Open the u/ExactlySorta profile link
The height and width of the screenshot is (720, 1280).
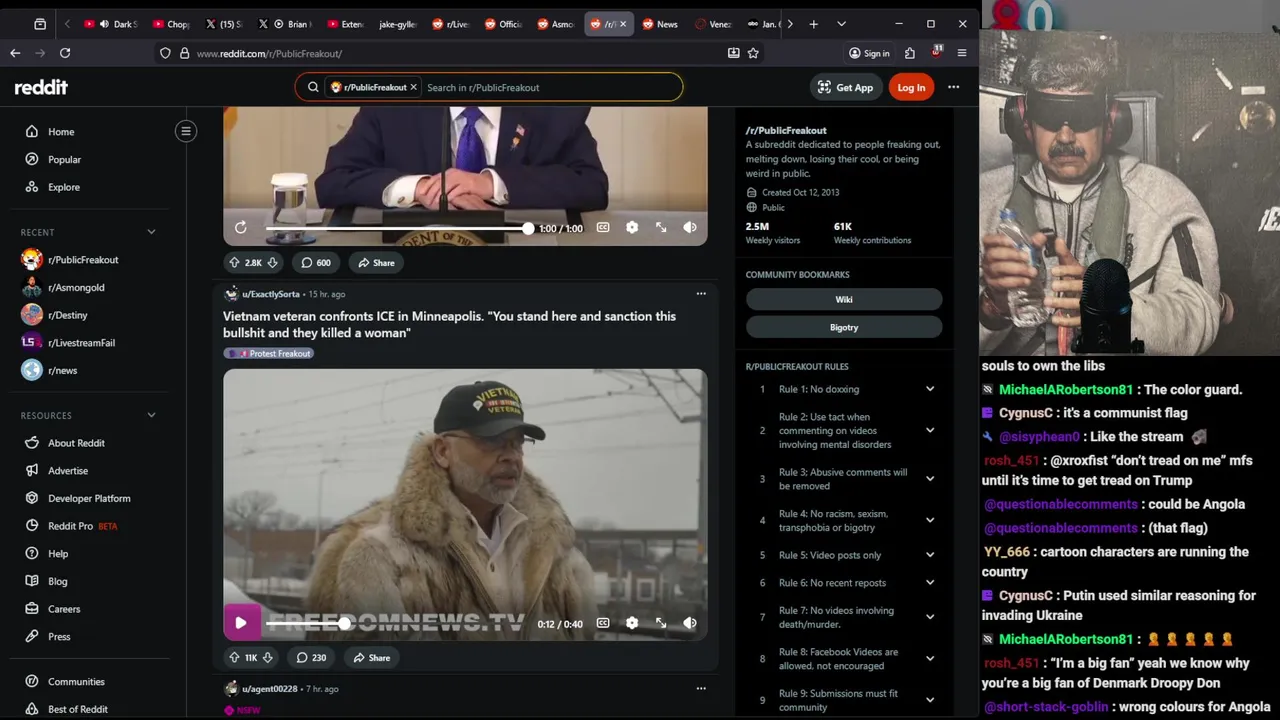[x=271, y=294]
